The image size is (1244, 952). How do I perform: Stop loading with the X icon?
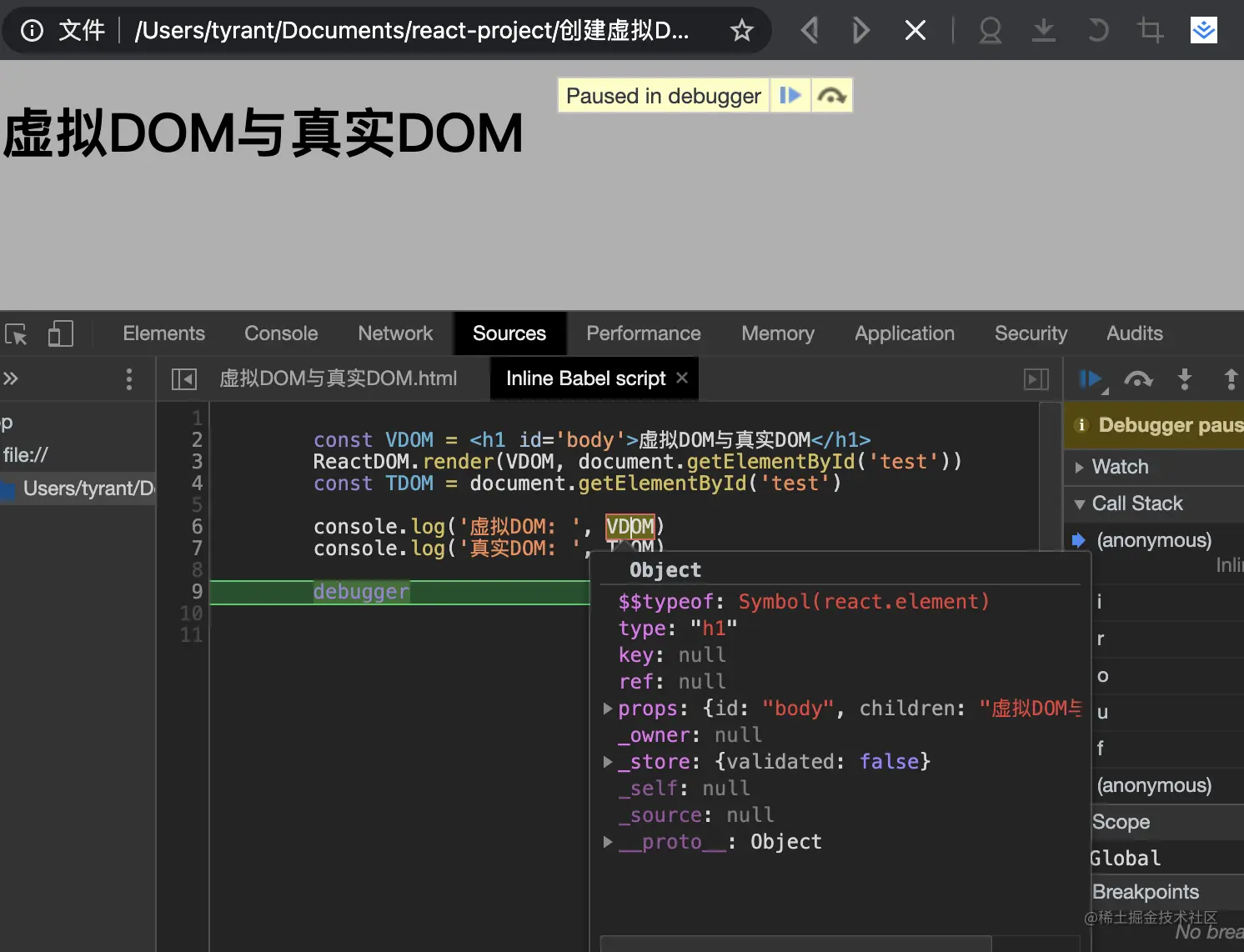coord(915,31)
